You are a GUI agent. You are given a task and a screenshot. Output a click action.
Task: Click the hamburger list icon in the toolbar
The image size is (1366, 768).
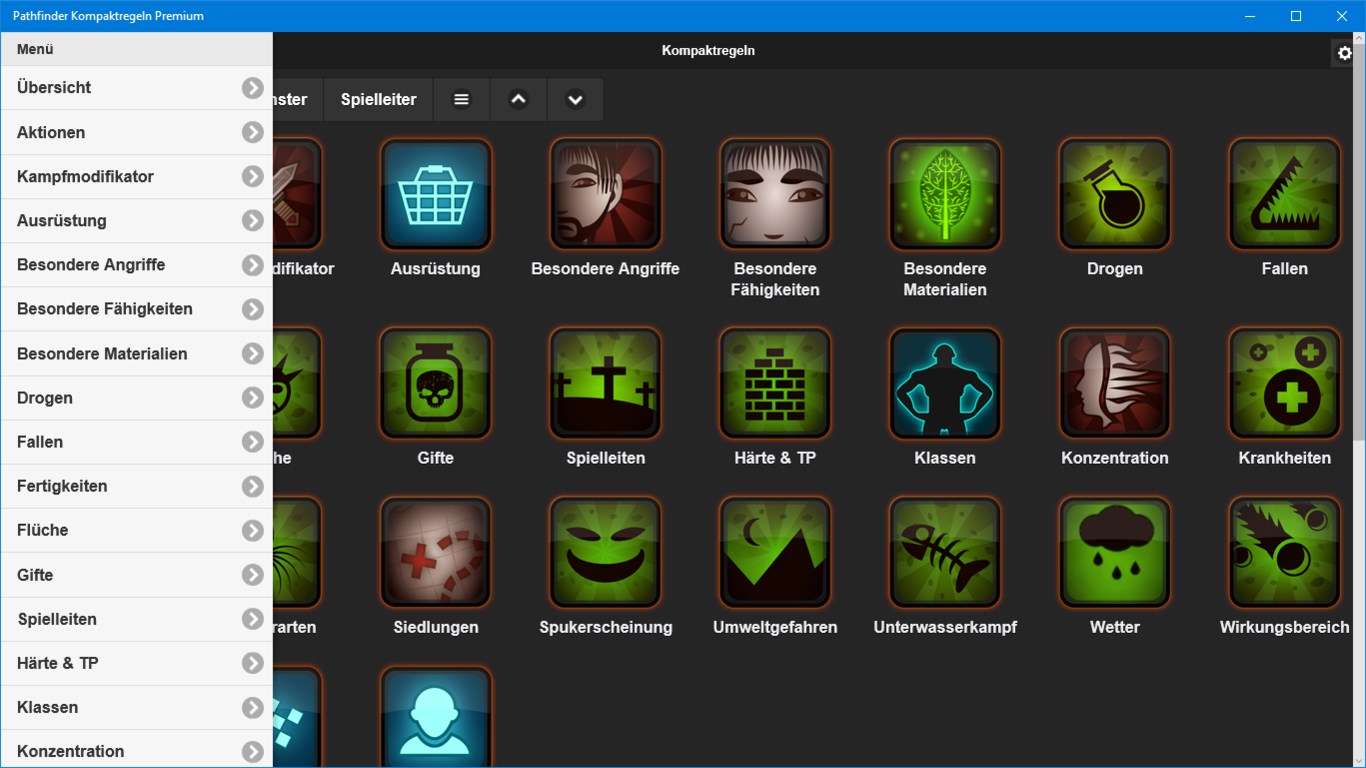461,100
